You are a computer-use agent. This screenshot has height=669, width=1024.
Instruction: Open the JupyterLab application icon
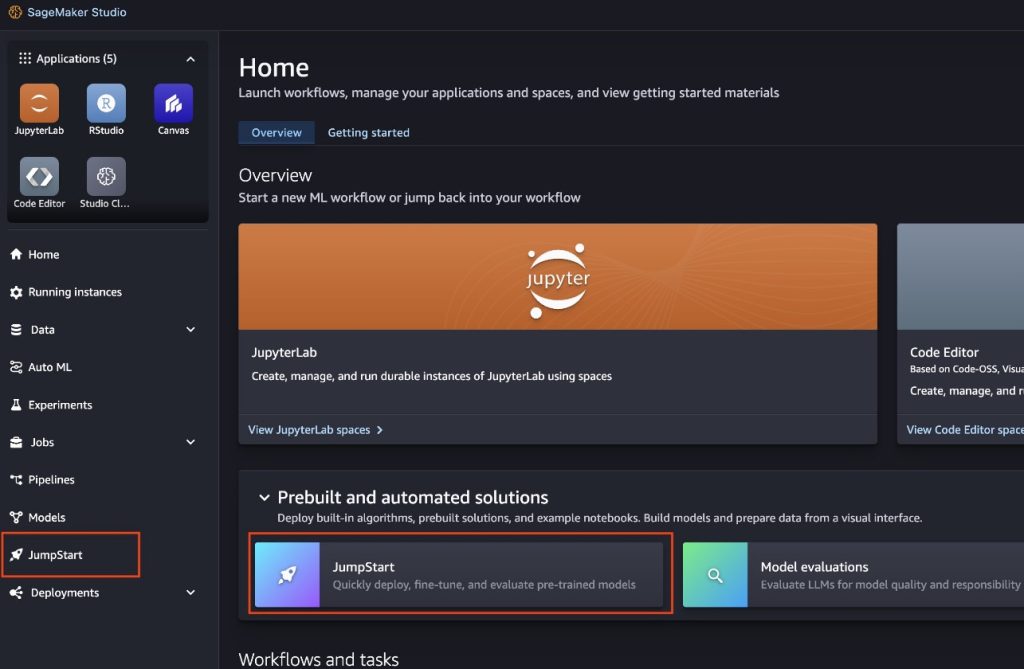39,103
